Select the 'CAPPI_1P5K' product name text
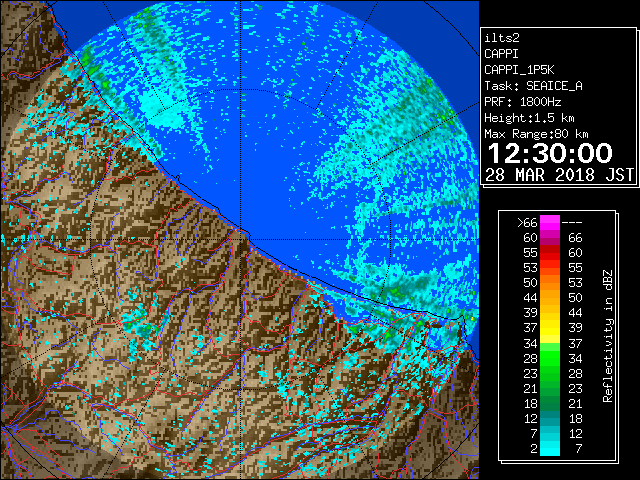 coord(519,70)
